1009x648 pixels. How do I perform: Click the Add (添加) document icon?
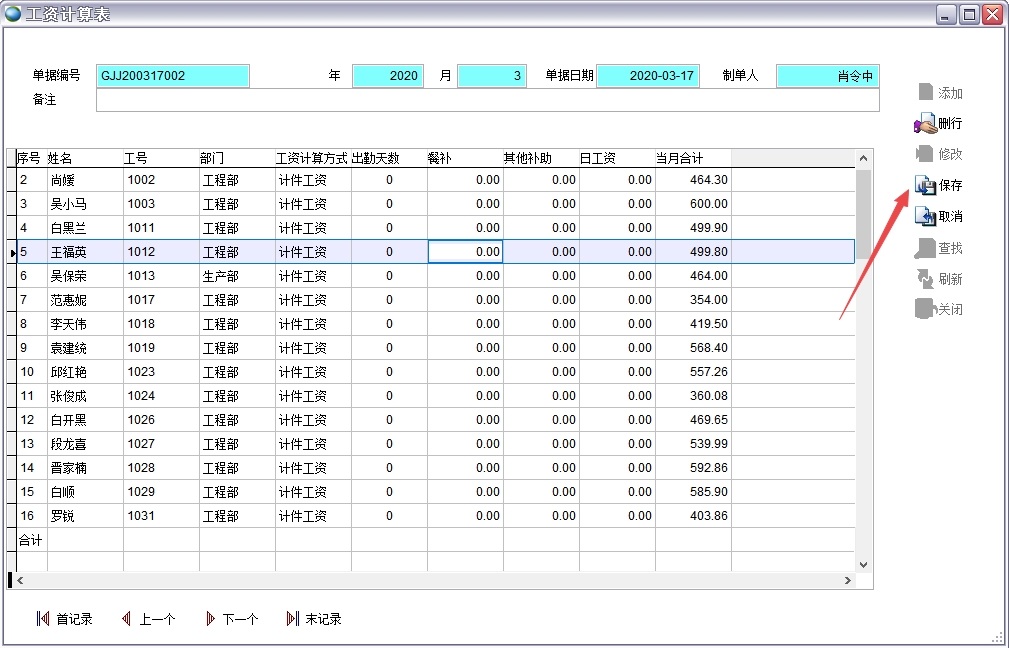pyautogui.click(x=925, y=93)
